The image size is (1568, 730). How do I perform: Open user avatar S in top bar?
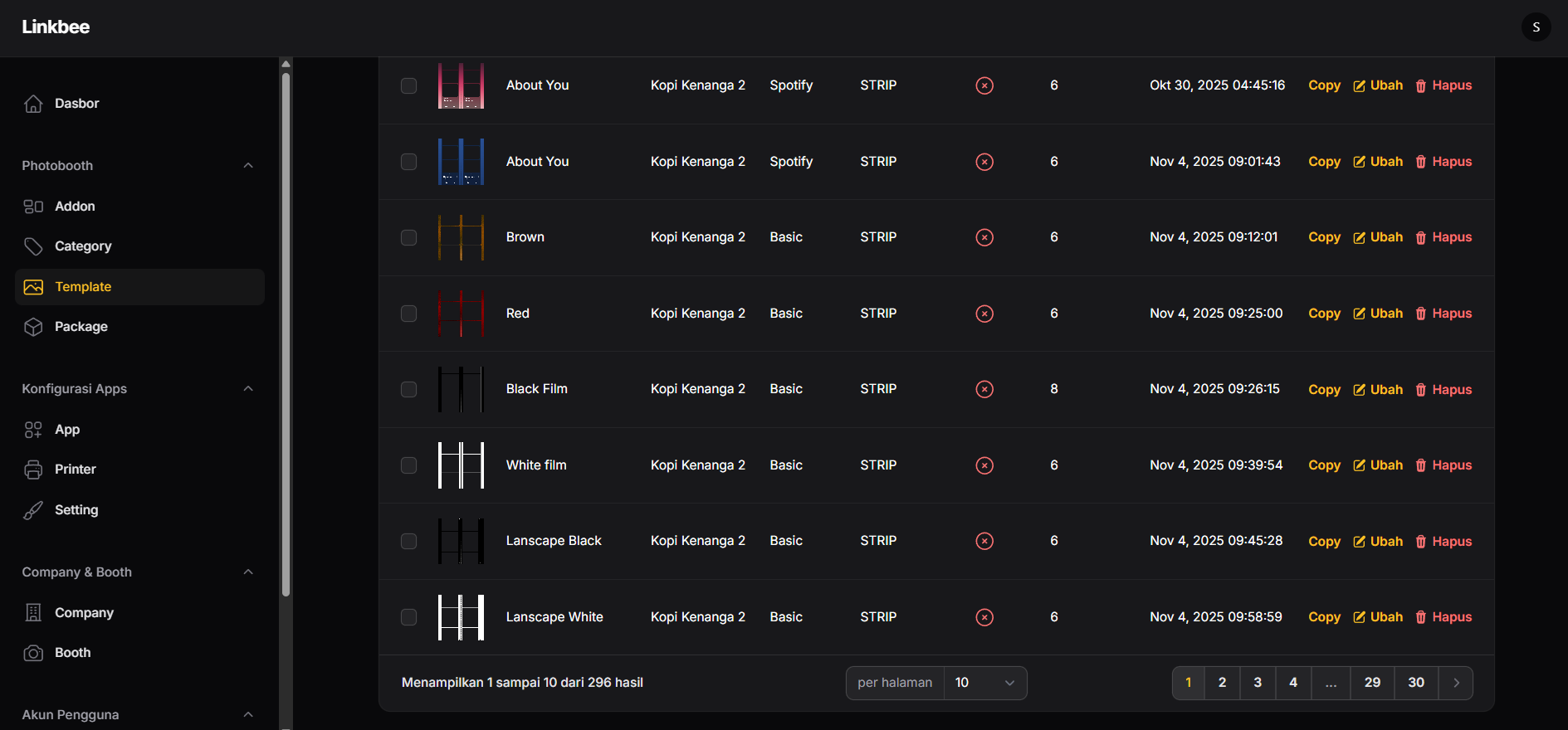coord(1536,27)
